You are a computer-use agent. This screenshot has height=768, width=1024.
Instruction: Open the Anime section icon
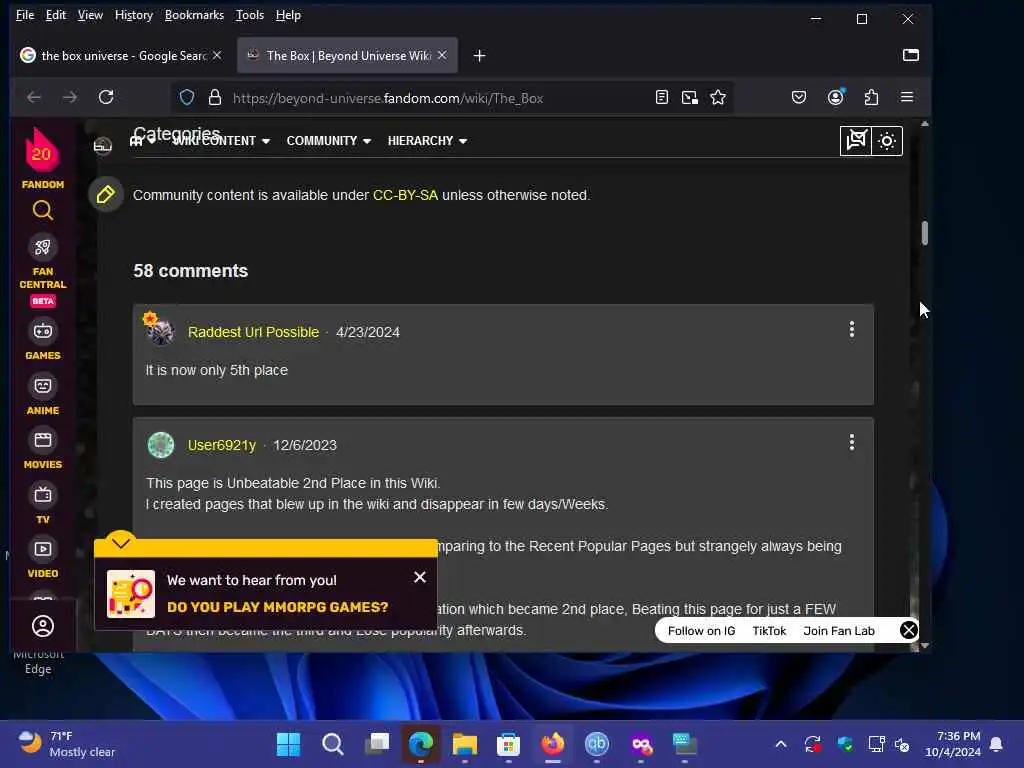(x=42, y=386)
